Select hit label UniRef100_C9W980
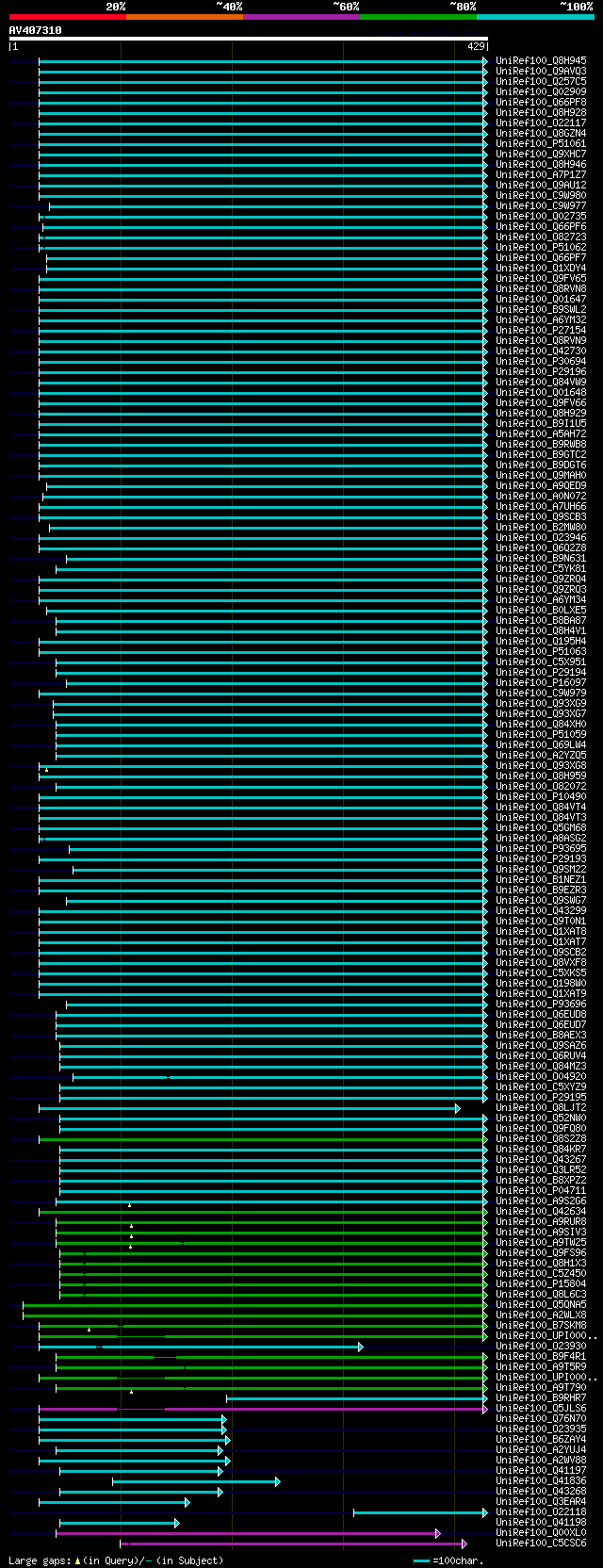Screen dimensions: 603x1568 pos(541,195)
